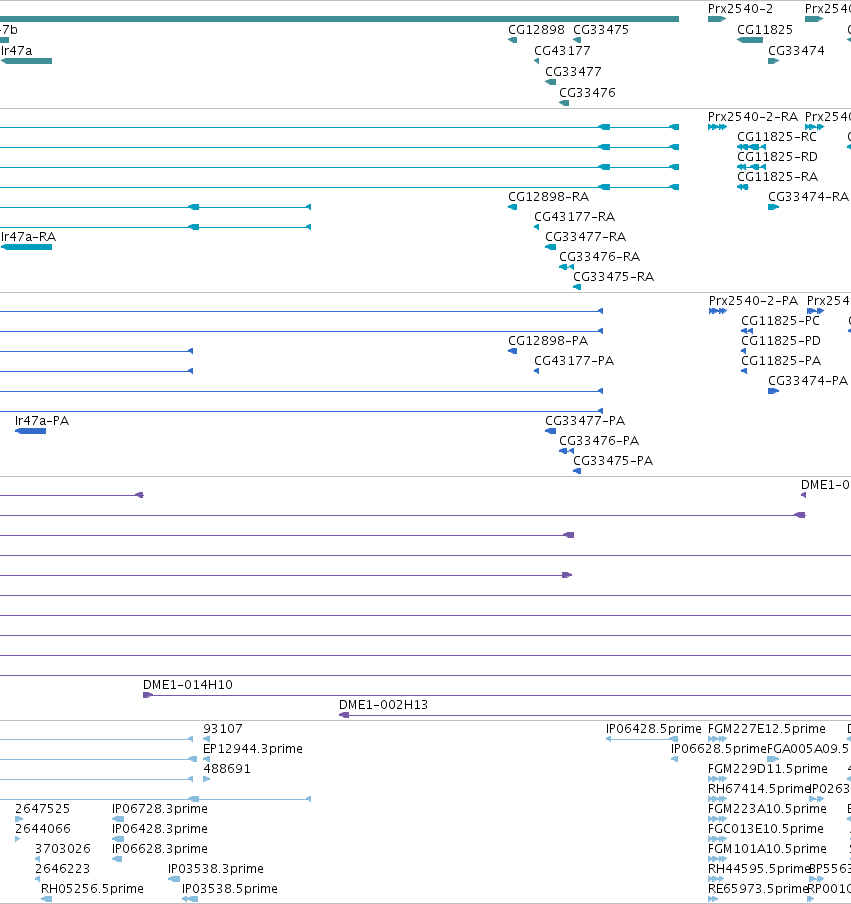851x904 pixels.
Task: Open BAC clone DME1-014H10
Action: coord(187,685)
